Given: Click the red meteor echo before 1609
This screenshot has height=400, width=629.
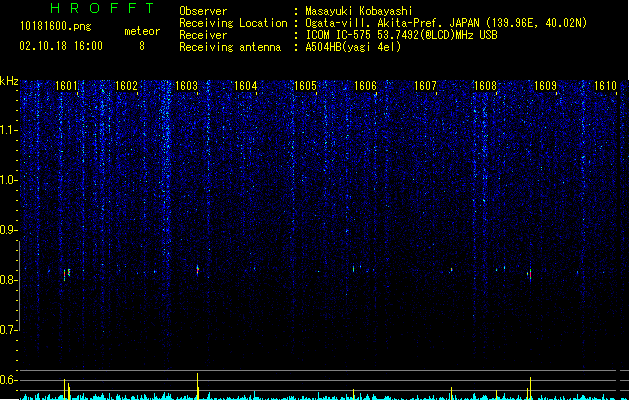Looking at the screenshot, I should coord(530,275).
